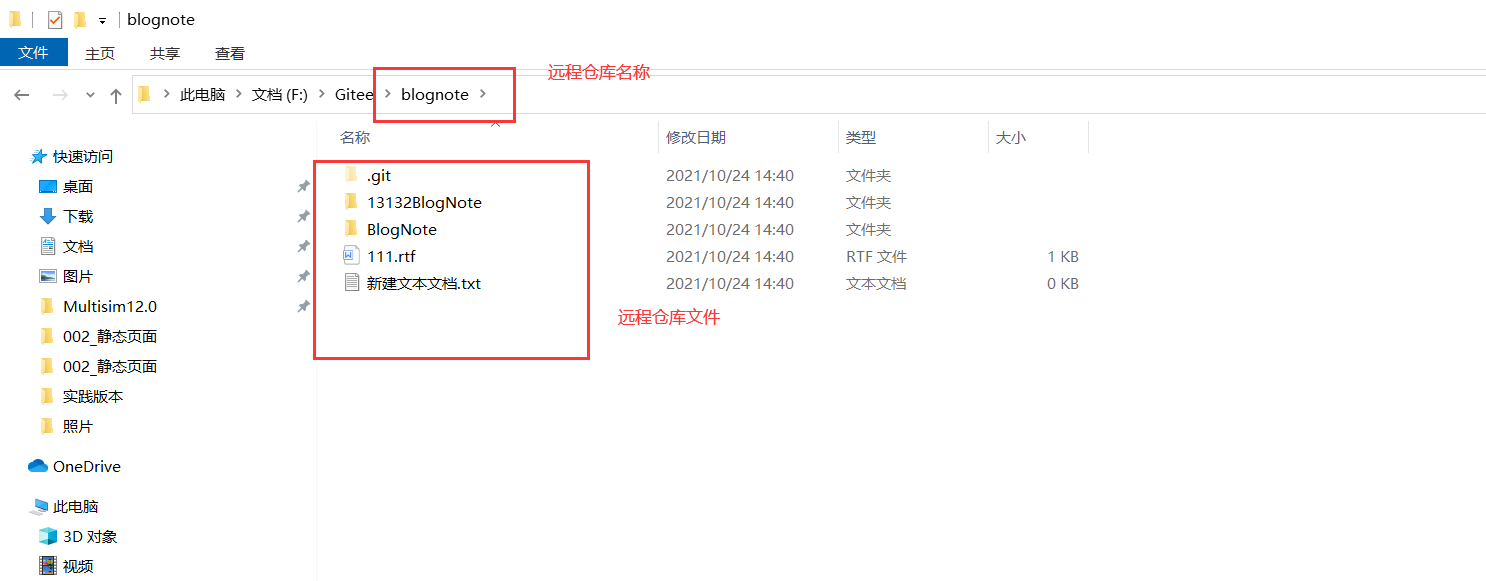Select the .git folder icon
The height and width of the screenshot is (581, 1486).
(350, 175)
